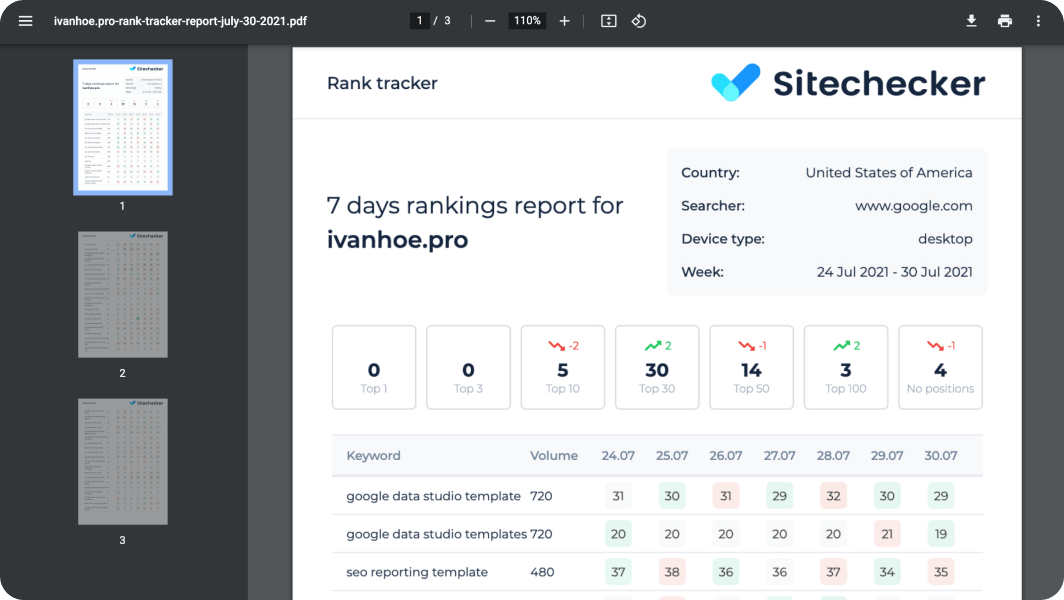Click the '30.07' date column header
Image resolution: width=1064 pixels, height=600 pixels.
click(x=940, y=455)
